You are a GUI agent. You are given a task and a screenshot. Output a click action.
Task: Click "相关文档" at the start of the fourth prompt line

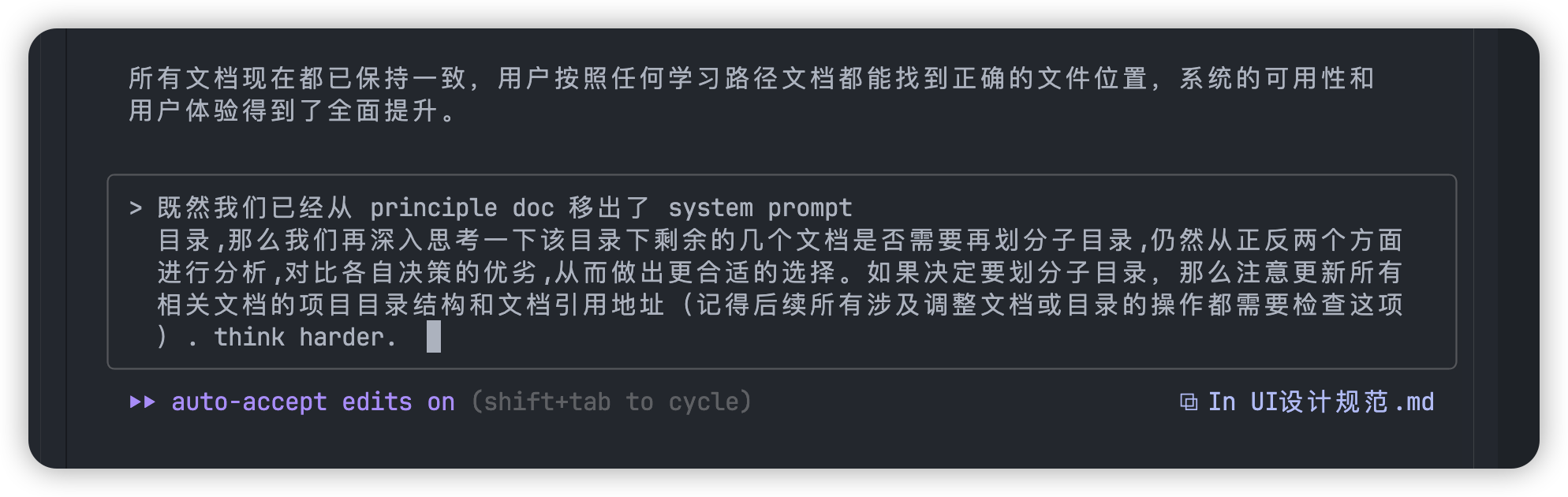pos(213,305)
